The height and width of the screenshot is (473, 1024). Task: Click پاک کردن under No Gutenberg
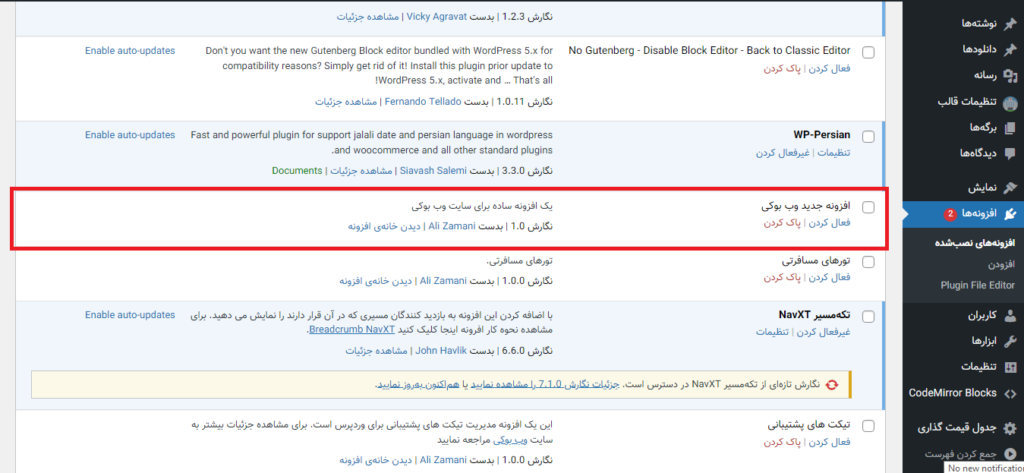click(783, 68)
